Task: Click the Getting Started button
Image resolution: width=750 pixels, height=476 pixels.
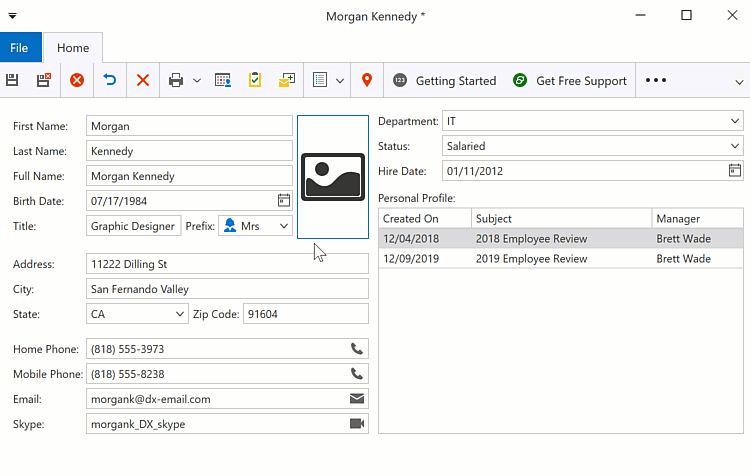Action: [444, 81]
